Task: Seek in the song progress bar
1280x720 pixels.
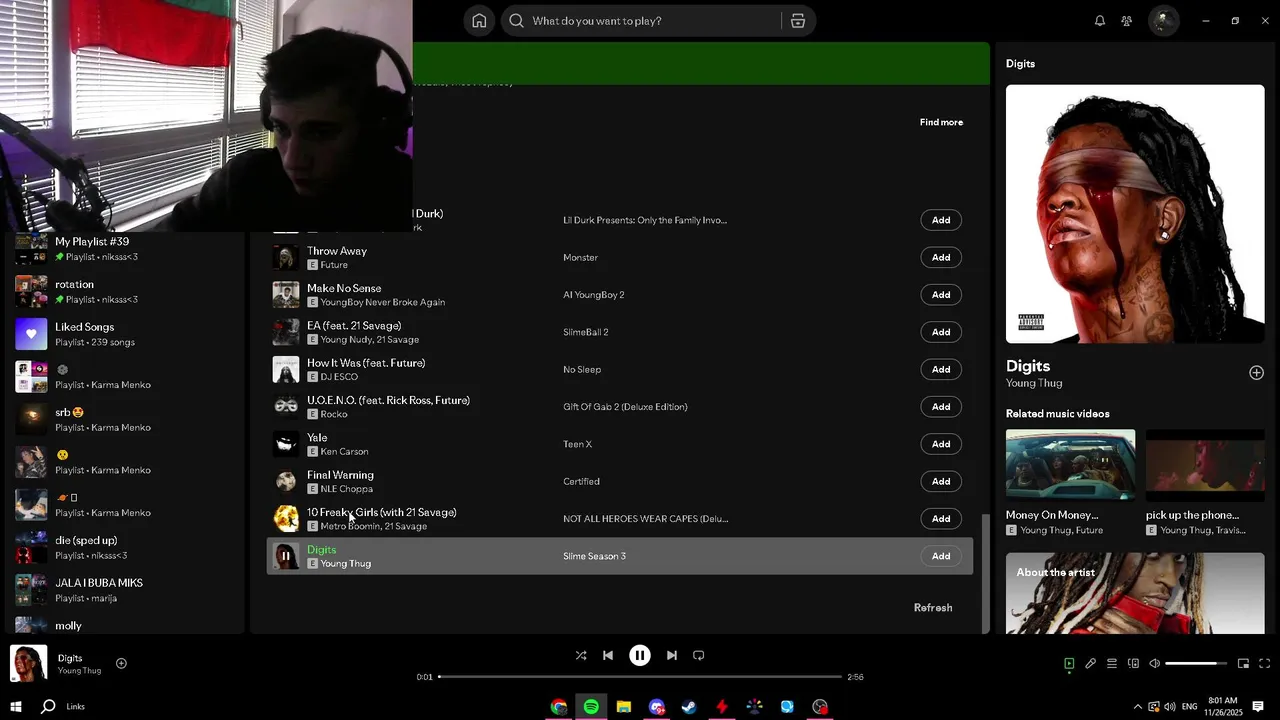Action: (640, 677)
